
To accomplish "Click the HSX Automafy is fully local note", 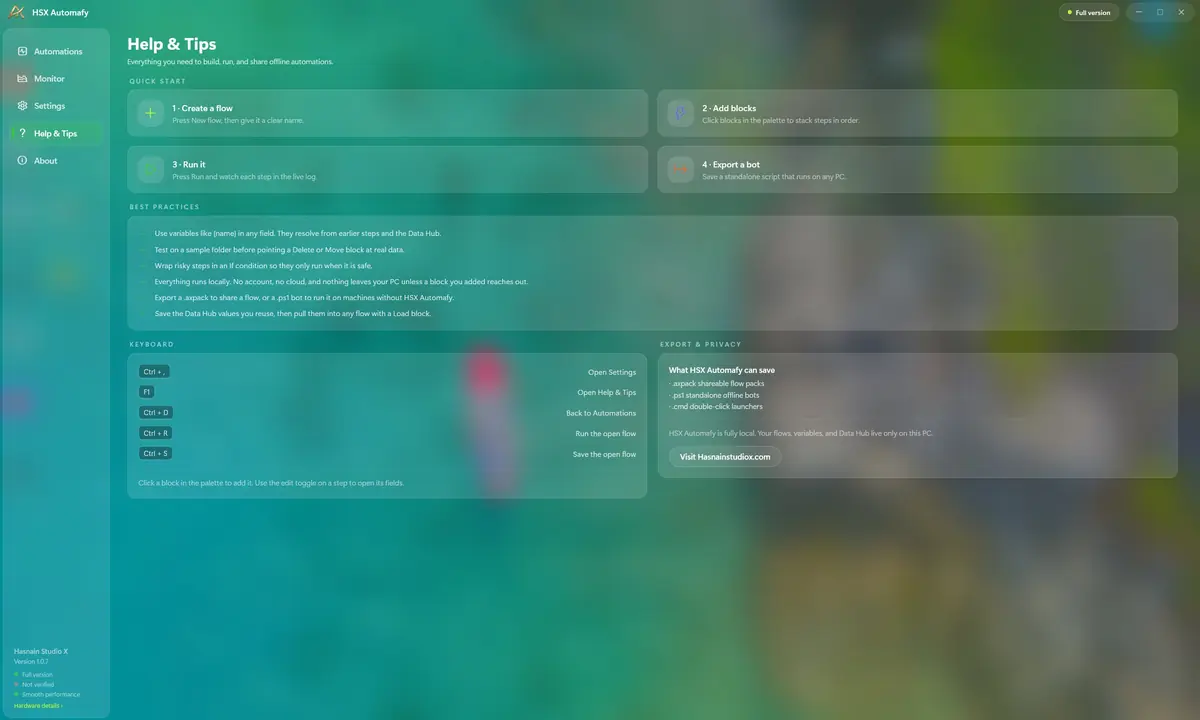I will 801,434.
